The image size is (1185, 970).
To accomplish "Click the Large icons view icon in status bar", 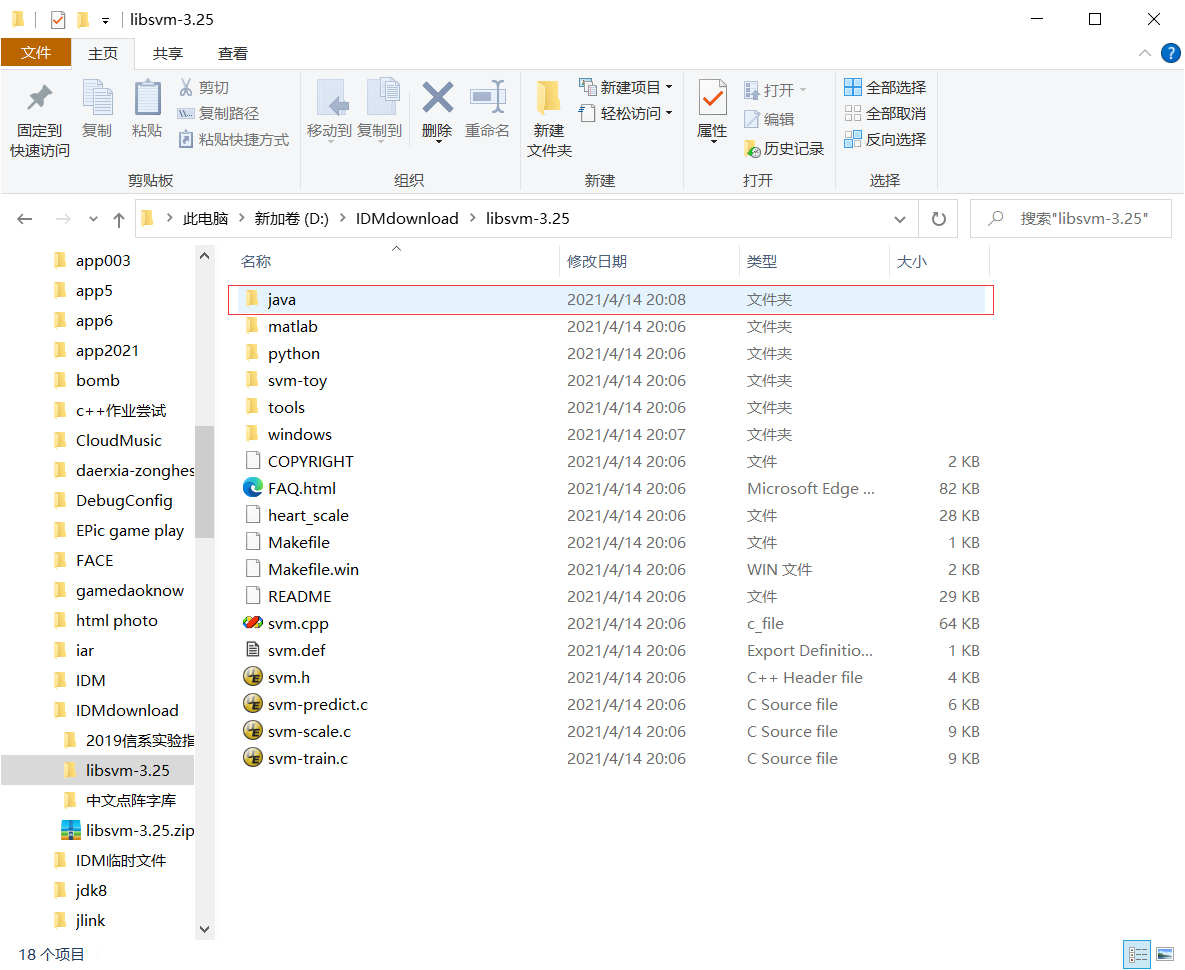I will [1165, 954].
